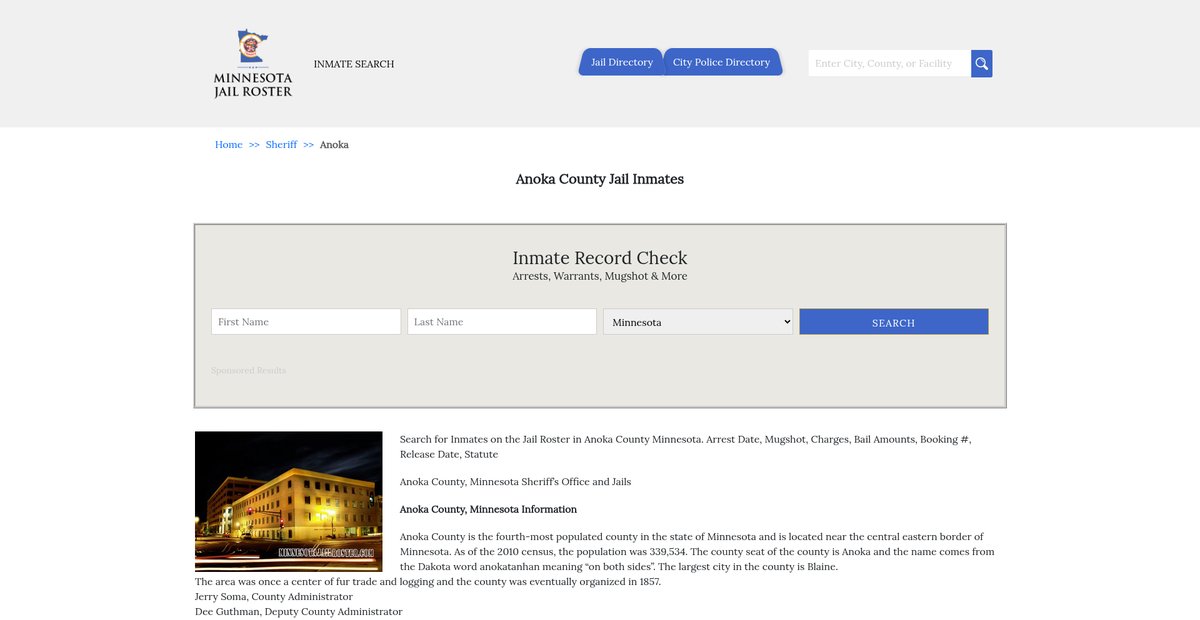Click the Inmate Record Check title
The height and width of the screenshot is (620, 1200).
(600, 258)
